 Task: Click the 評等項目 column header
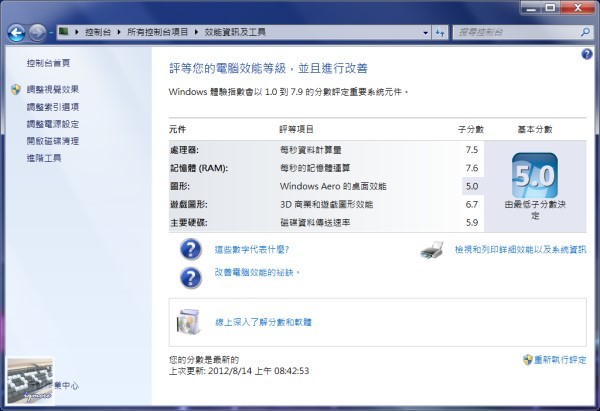coord(297,129)
